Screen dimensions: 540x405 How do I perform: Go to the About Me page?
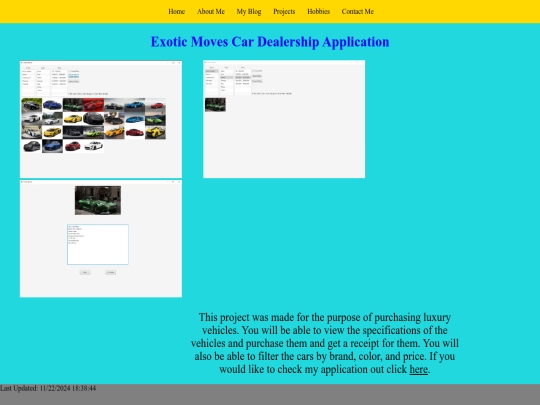point(211,11)
